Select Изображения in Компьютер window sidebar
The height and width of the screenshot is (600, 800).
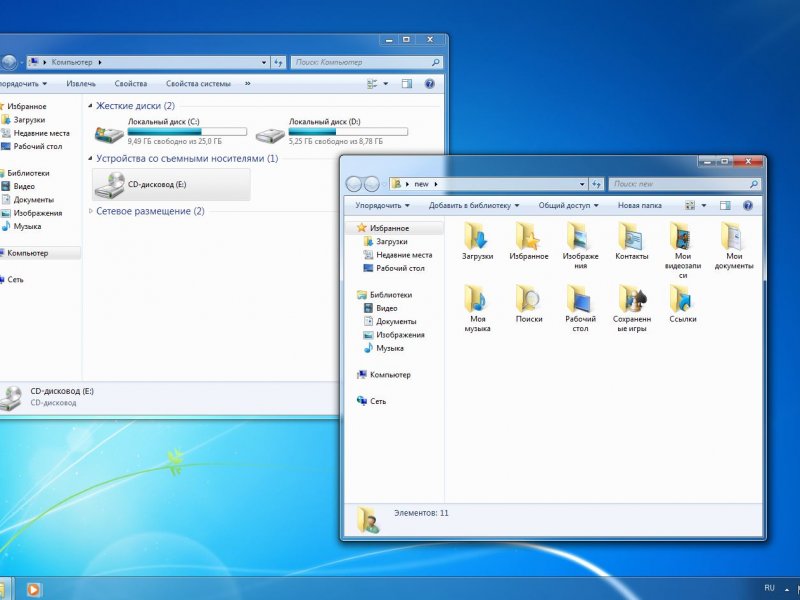coord(38,213)
